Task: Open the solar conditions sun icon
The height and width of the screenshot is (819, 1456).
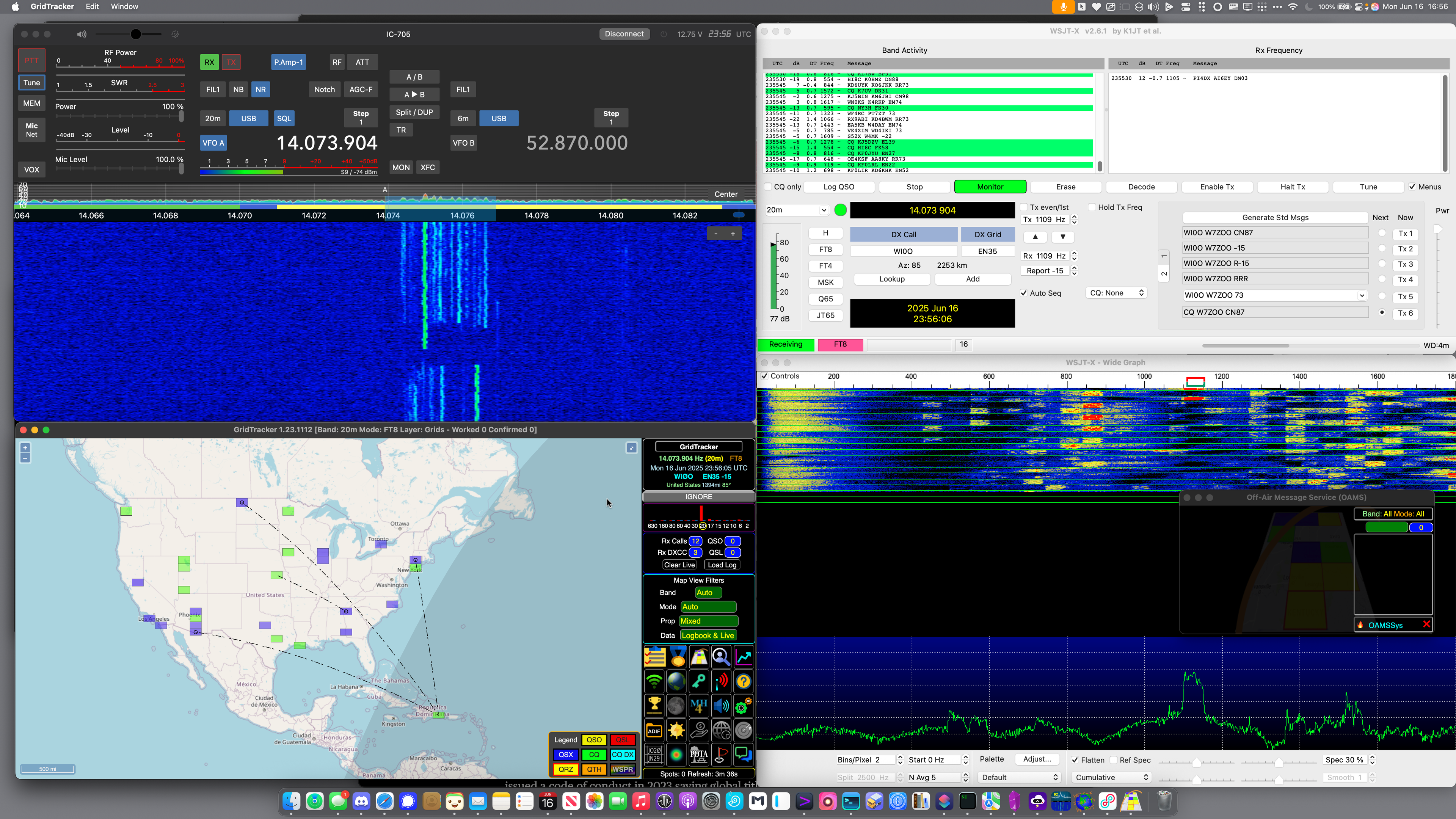Action: (676, 730)
